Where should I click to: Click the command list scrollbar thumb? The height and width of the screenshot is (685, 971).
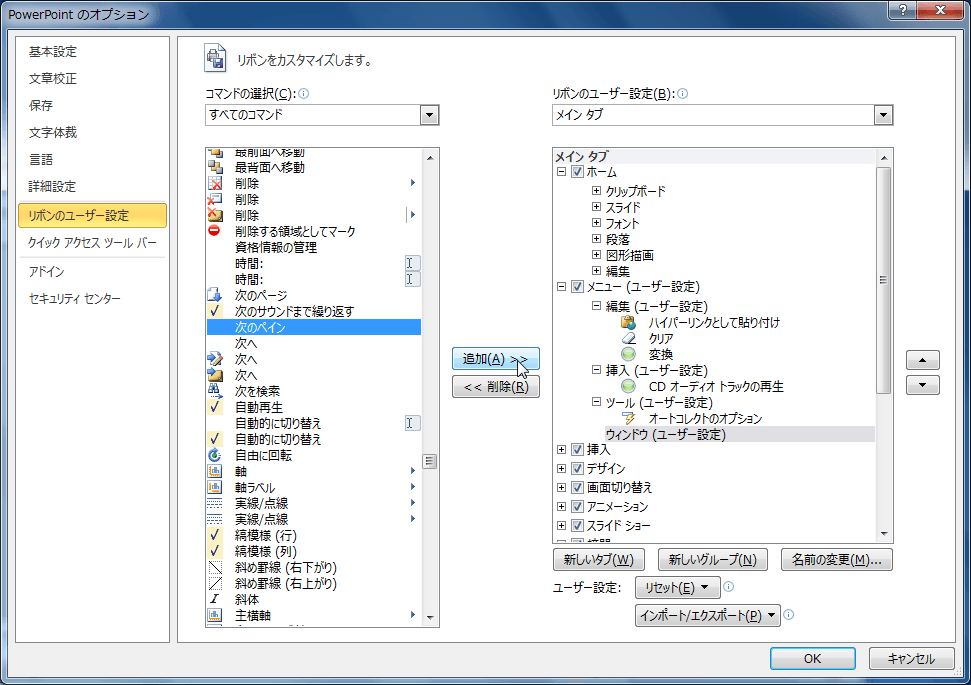point(430,461)
